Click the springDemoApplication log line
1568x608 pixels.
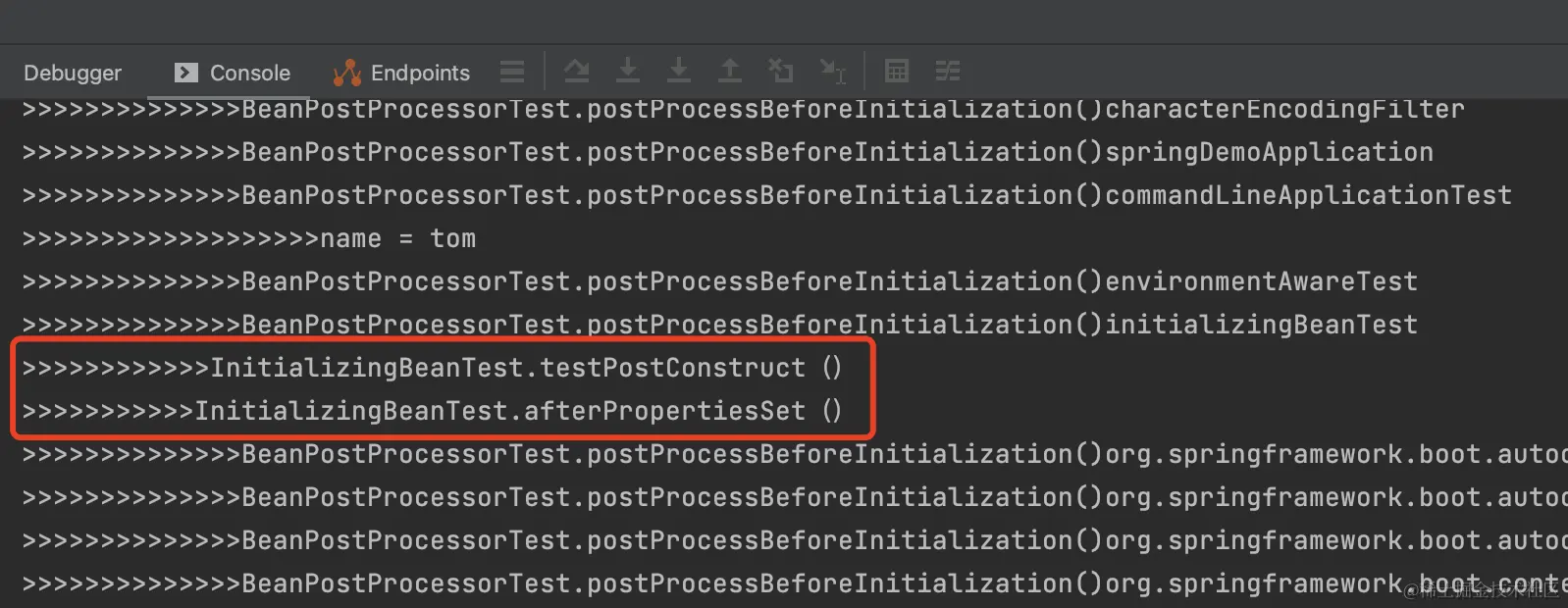728,152
